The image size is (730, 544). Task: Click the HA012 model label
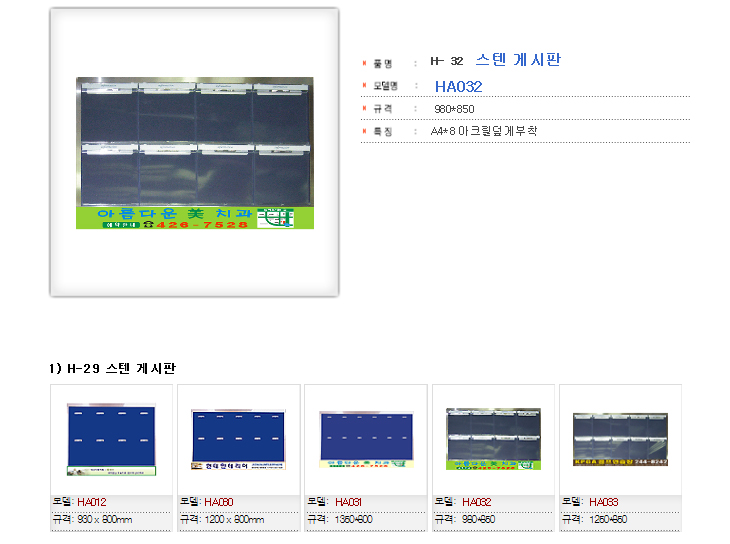(x=92, y=502)
